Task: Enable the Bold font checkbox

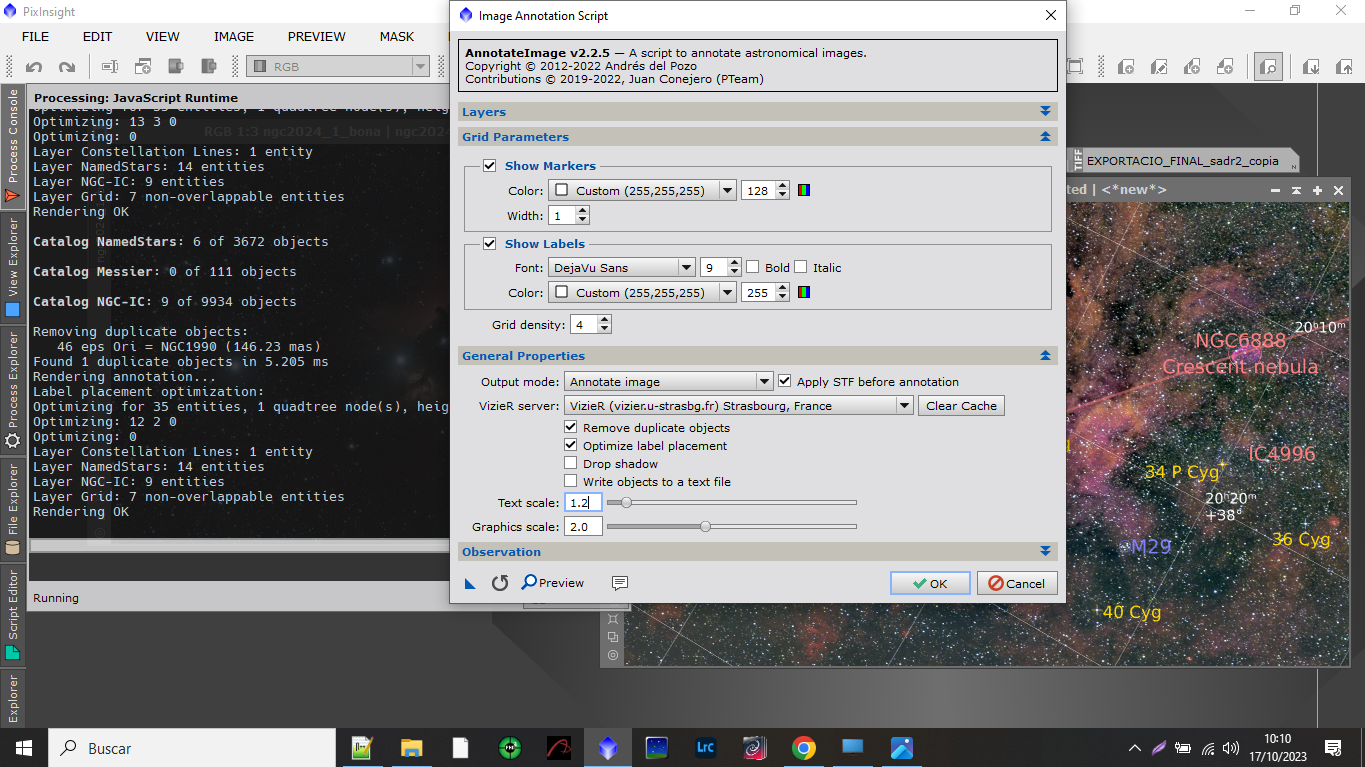Action: [x=753, y=268]
